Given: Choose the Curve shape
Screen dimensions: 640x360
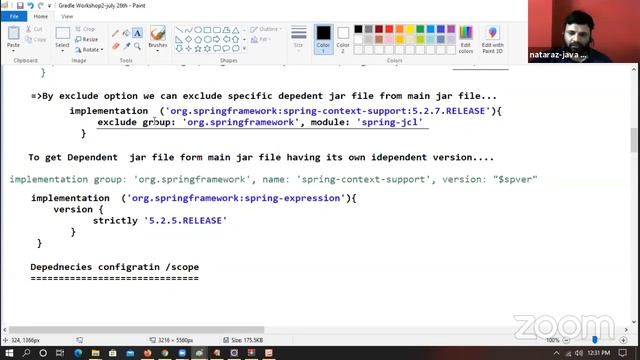Looking at the screenshot, I should coord(188,30).
